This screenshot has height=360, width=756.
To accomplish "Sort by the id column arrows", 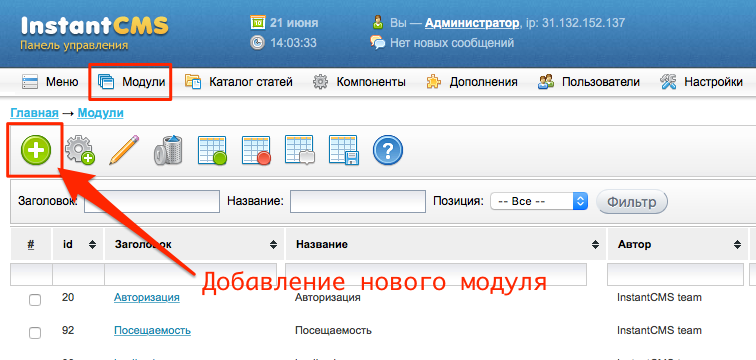I will 92,244.
